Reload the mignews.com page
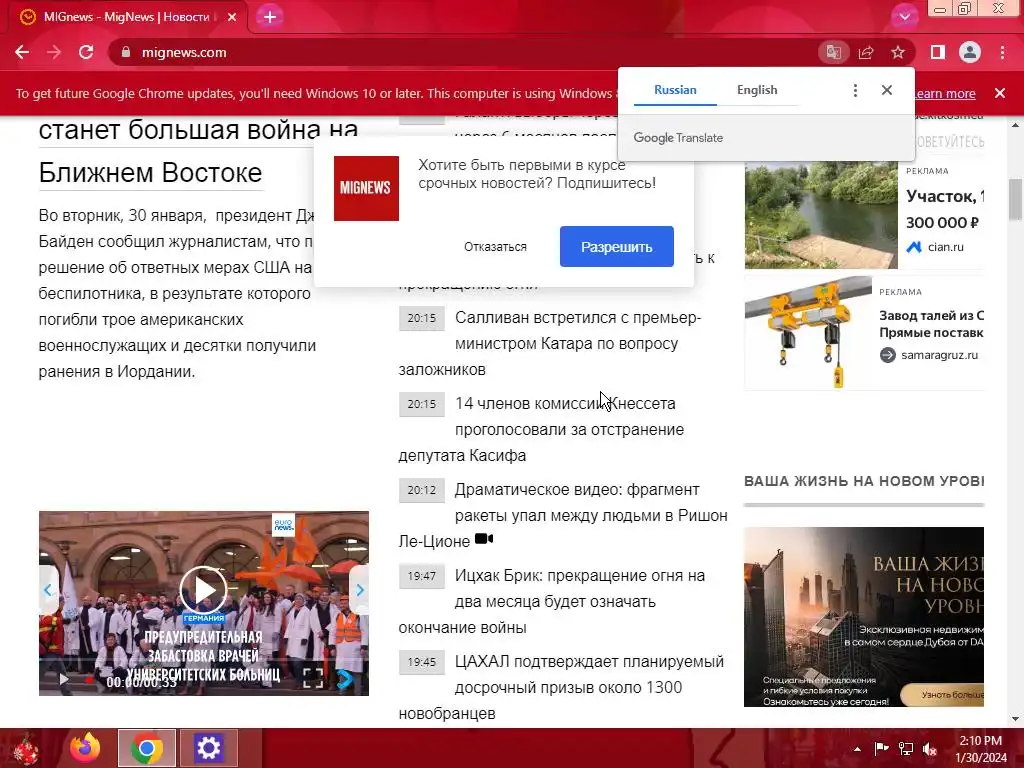 point(86,52)
